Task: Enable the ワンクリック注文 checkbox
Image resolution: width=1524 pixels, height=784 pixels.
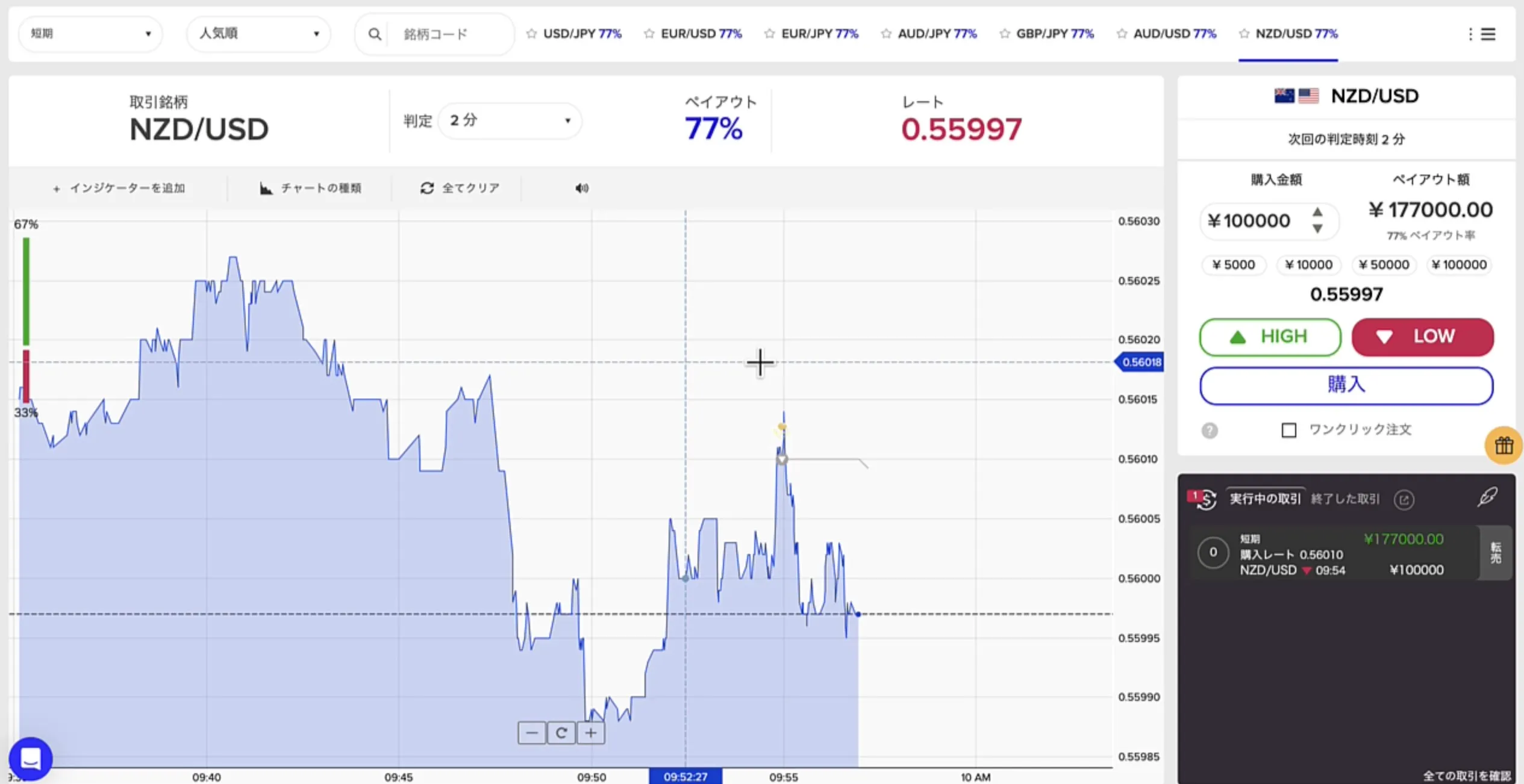Action: click(x=1288, y=430)
